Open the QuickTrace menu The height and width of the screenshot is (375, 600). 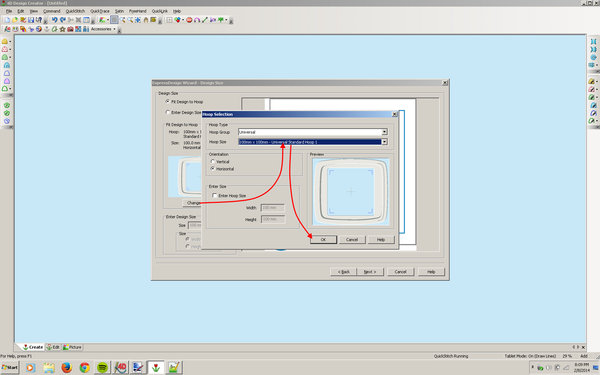(x=100, y=11)
